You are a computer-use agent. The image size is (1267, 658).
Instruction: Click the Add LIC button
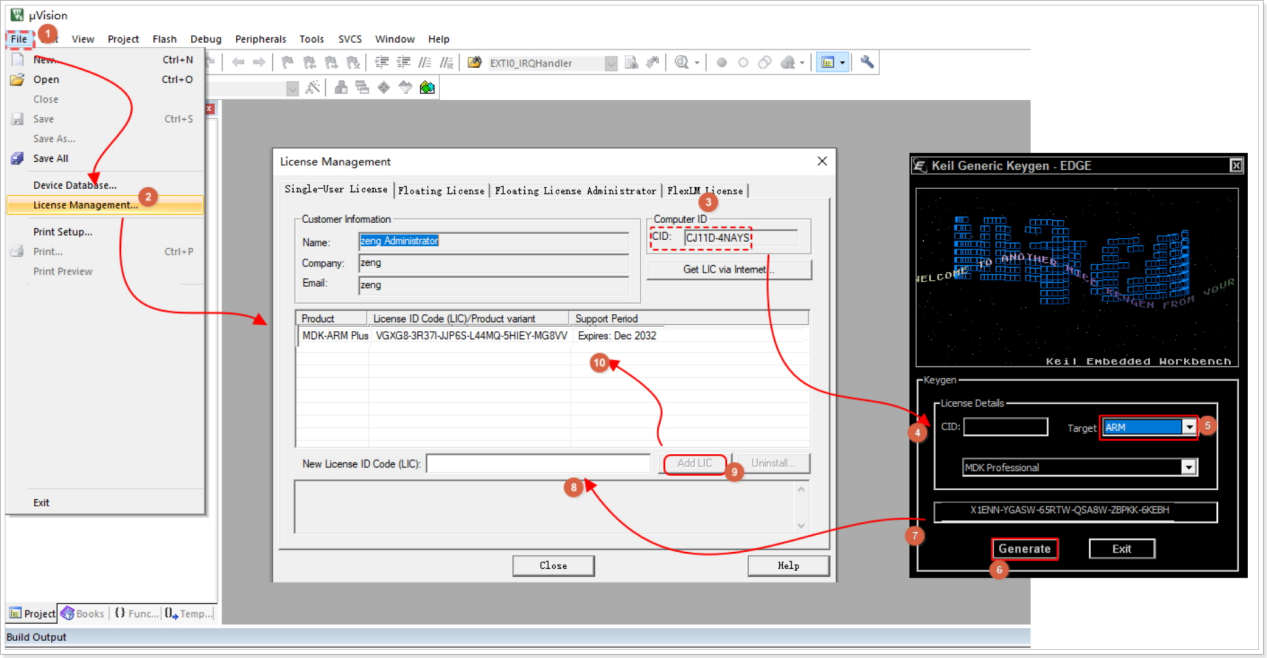pyautogui.click(x=695, y=463)
